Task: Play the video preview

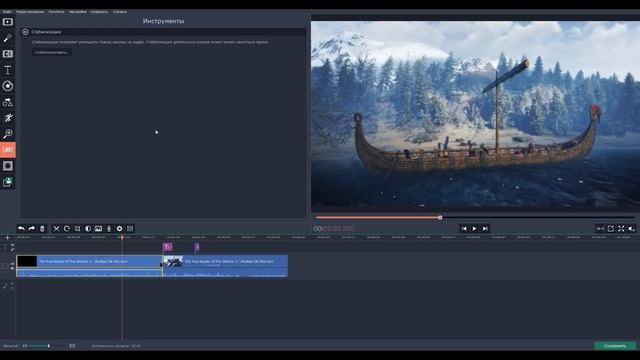Action: pyautogui.click(x=474, y=229)
